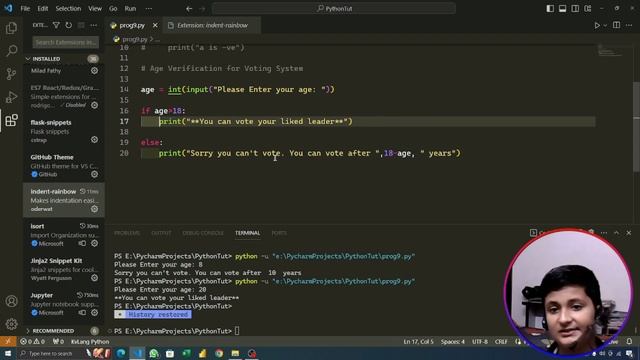Change indentation via Spaces: 4
Image resolution: width=640 pixels, height=360 pixels.
tap(453, 342)
